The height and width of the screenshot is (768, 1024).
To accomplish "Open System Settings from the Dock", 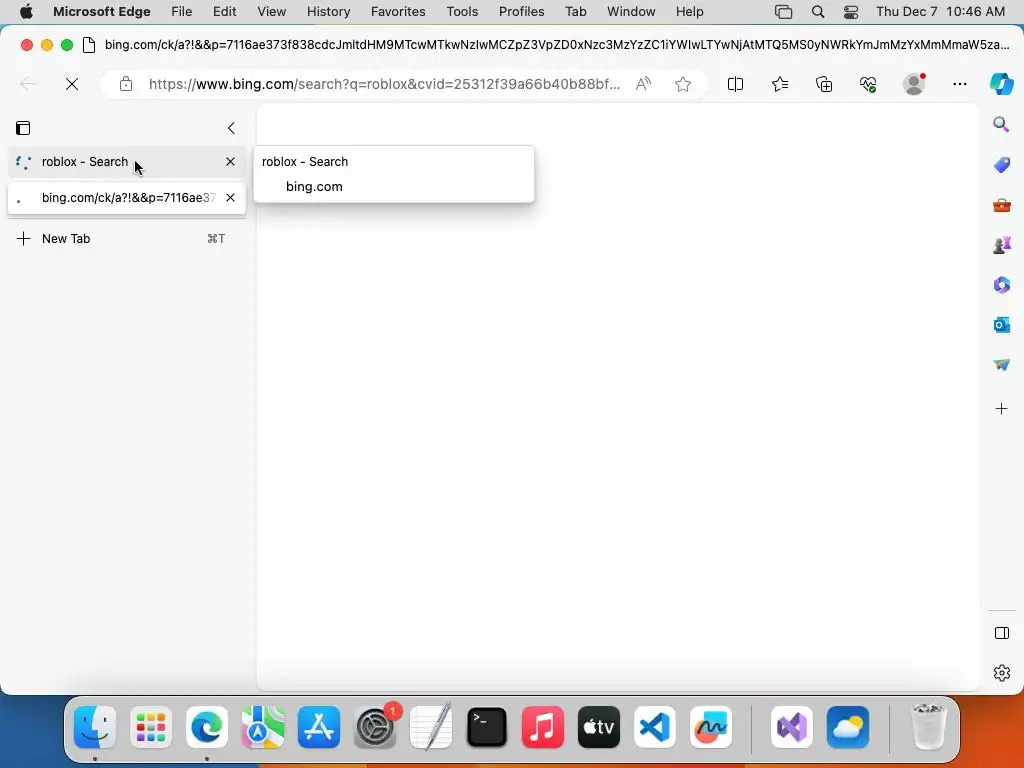I will point(375,727).
